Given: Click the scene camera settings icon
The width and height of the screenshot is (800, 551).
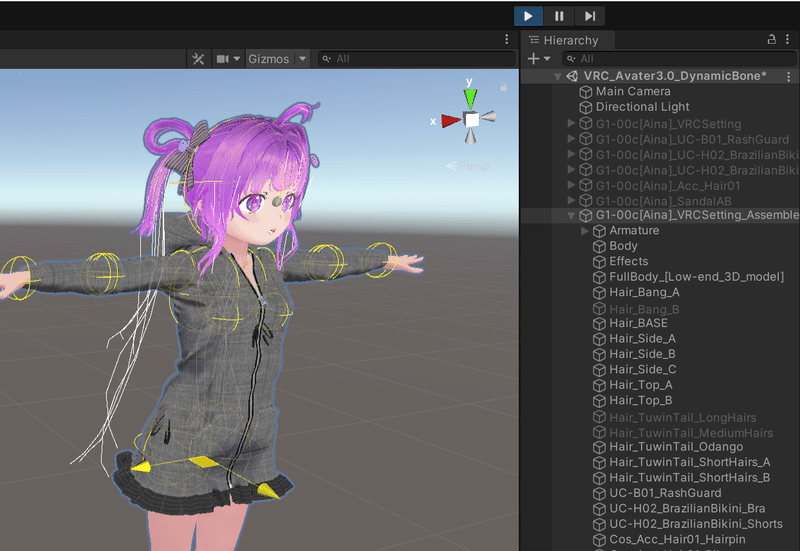Looking at the screenshot, I should click(222, 59).
